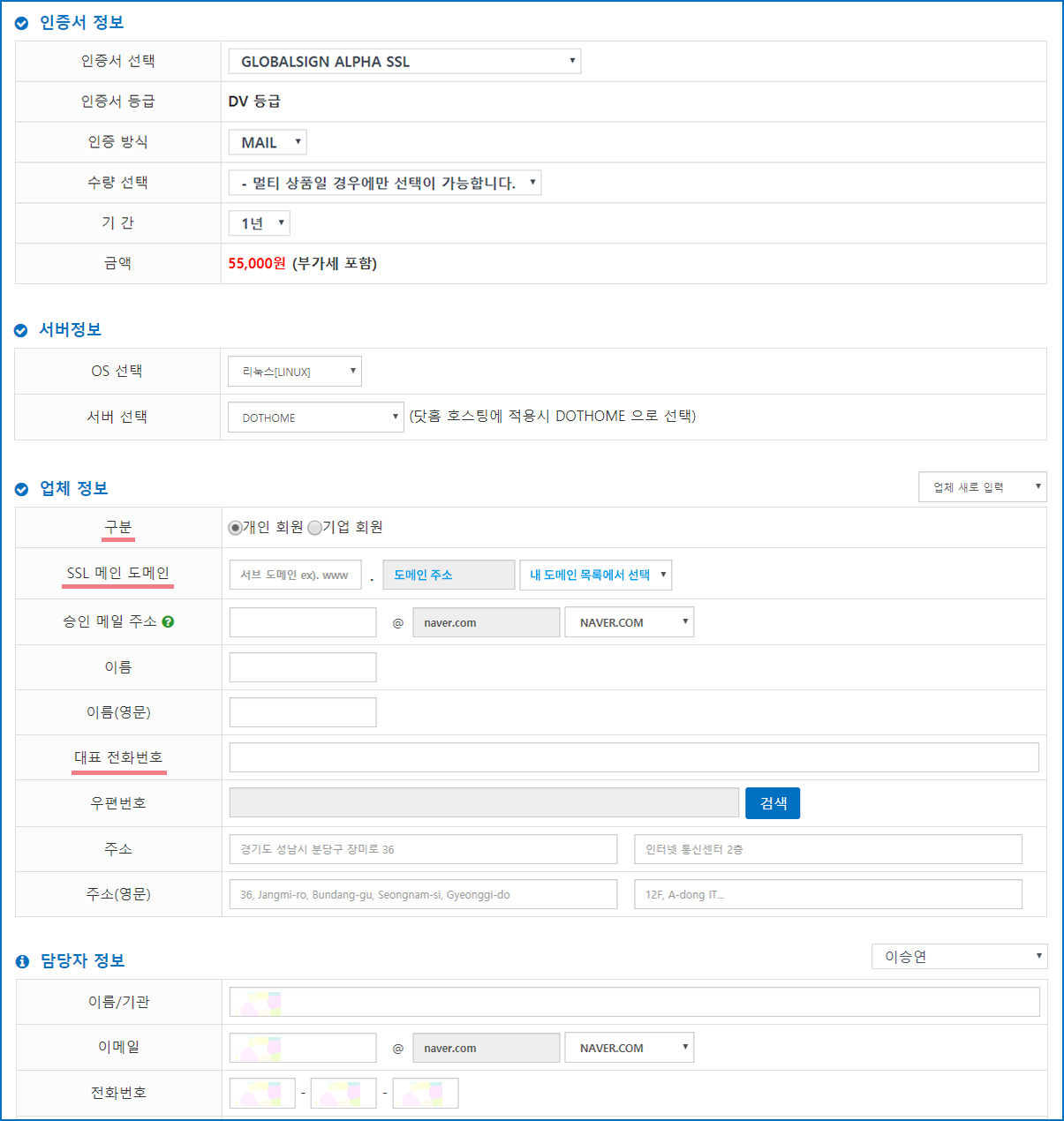Click the 수량 선택 multi-product dropdown
This screenshot has width=1064, height=1121.
(384, 183)
